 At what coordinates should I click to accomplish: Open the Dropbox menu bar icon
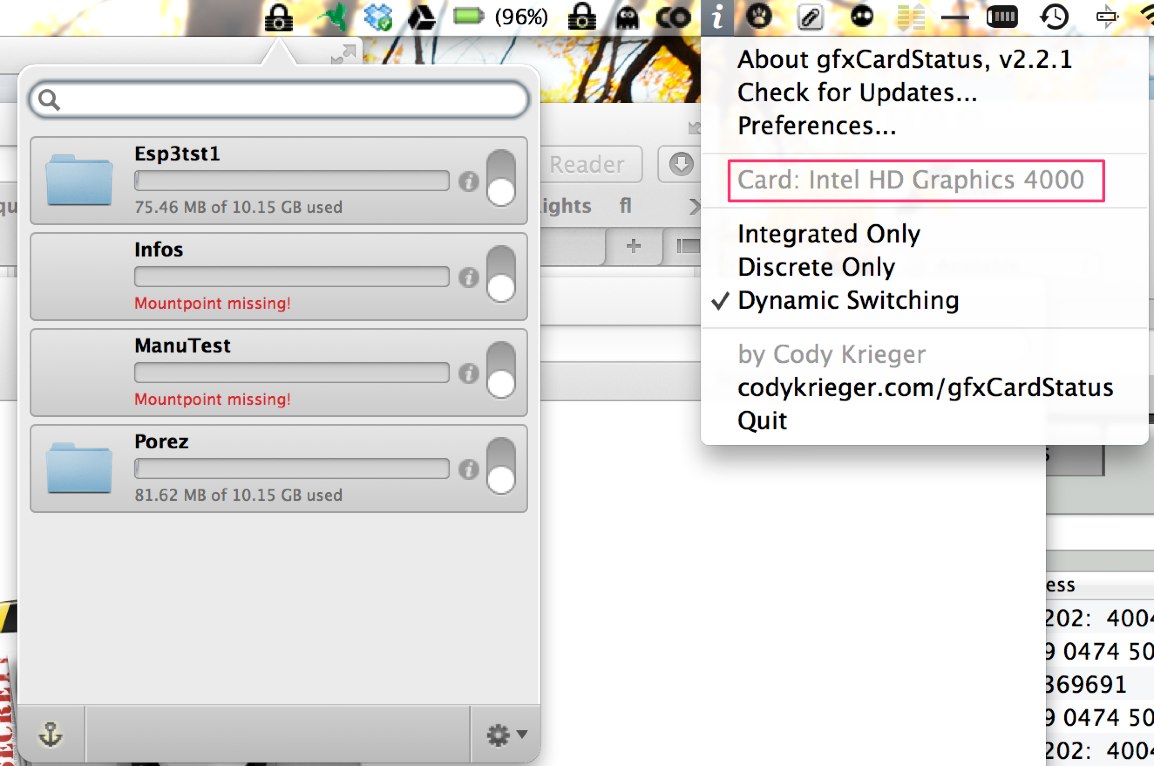click(x=378, y=17)
